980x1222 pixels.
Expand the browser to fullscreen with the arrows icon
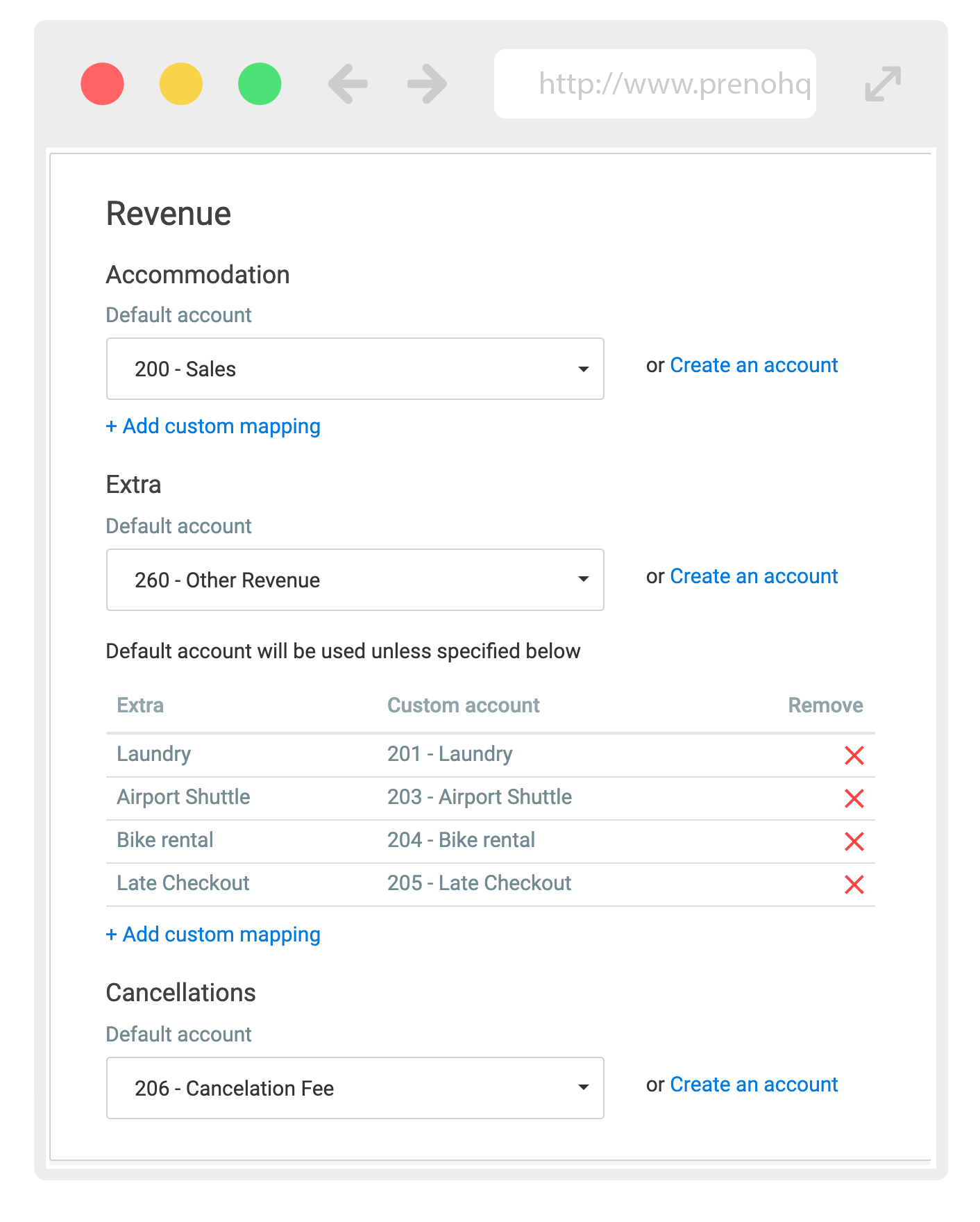pos(883,84)
